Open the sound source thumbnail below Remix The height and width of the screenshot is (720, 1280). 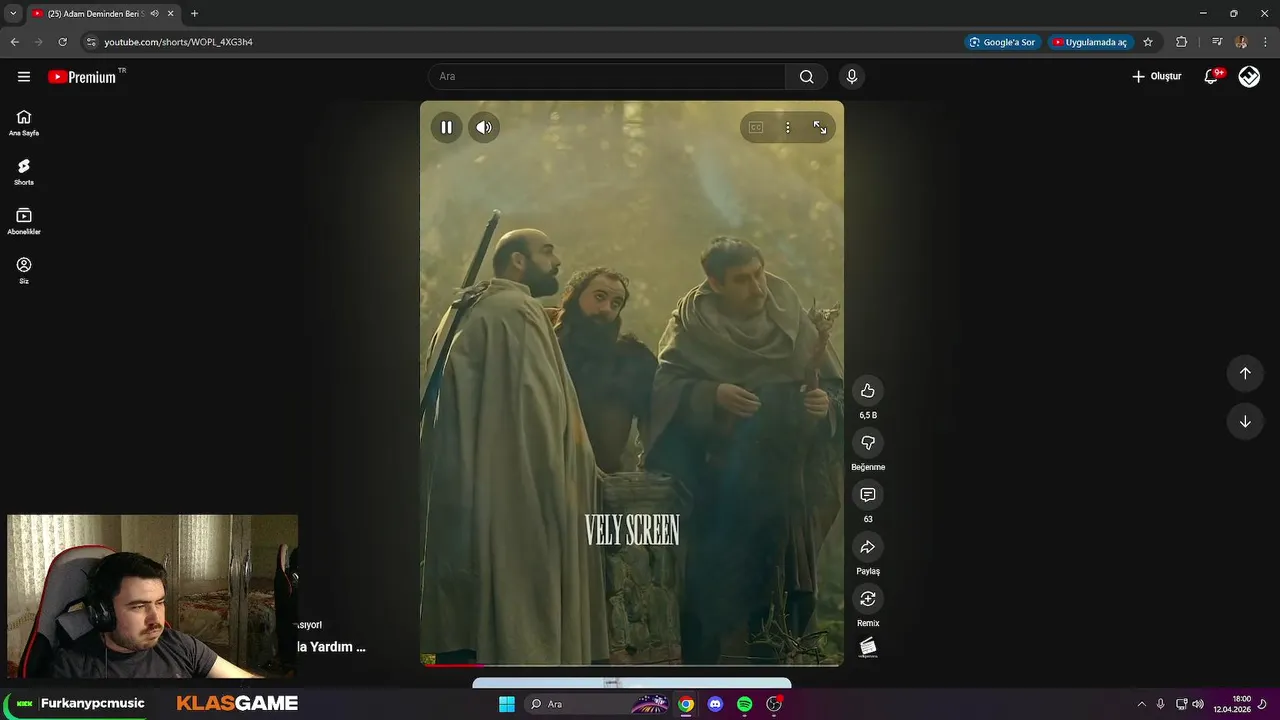pyautogui.click(x=868, y=648)
